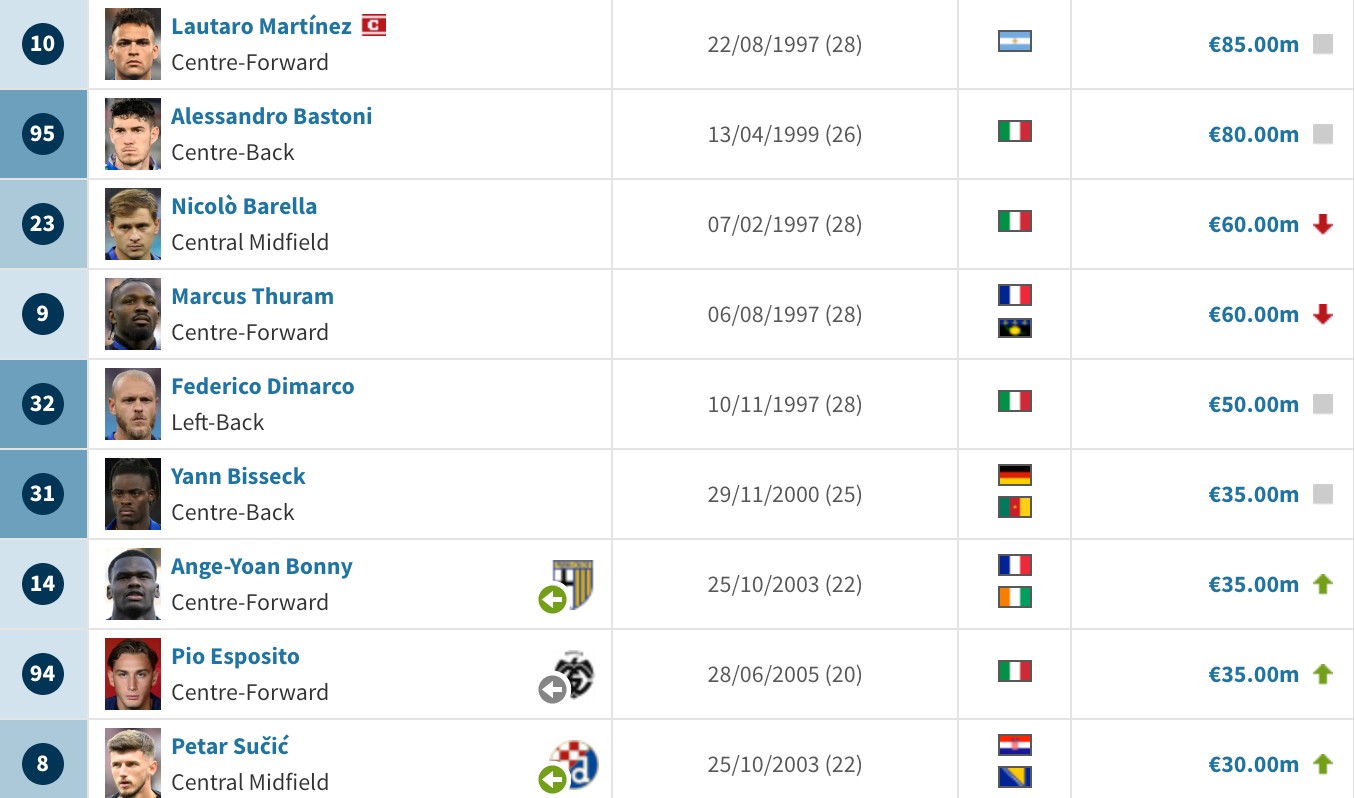Click the captain badge beside Lautaro Martínez
Image resolution: width=1354 pixels, height=798 pixels.
pyautogui.click(x=374, y=25)
